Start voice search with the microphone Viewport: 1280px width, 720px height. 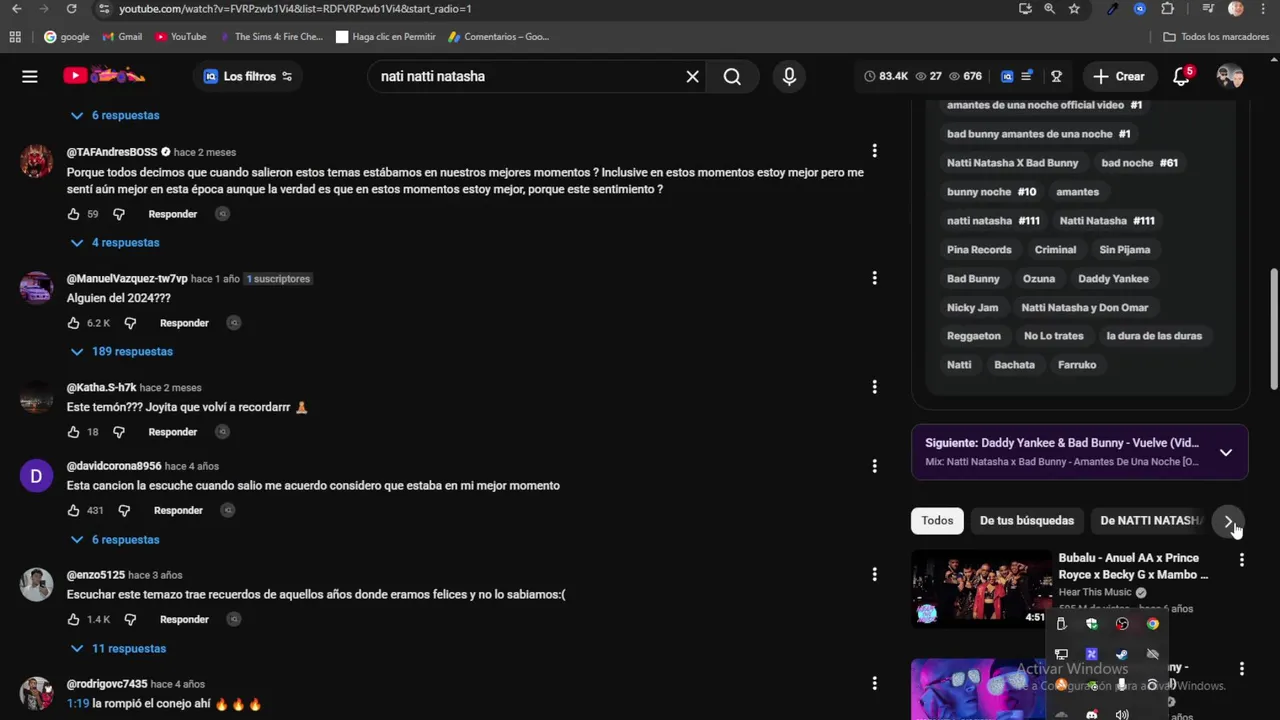coord(789,76)
